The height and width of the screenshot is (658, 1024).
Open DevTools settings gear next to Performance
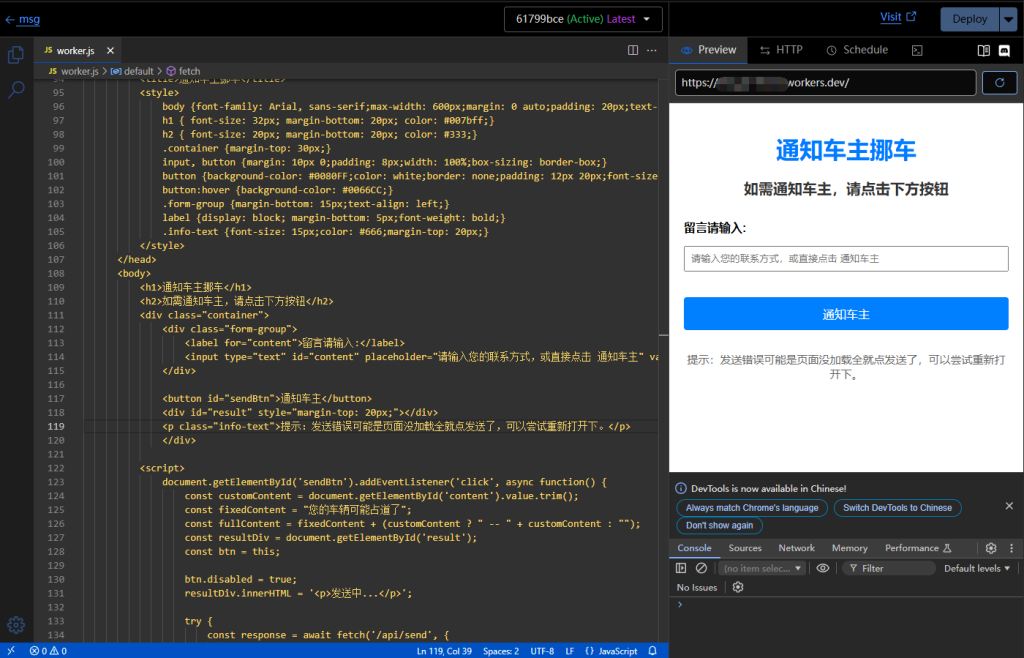[991, 548]
